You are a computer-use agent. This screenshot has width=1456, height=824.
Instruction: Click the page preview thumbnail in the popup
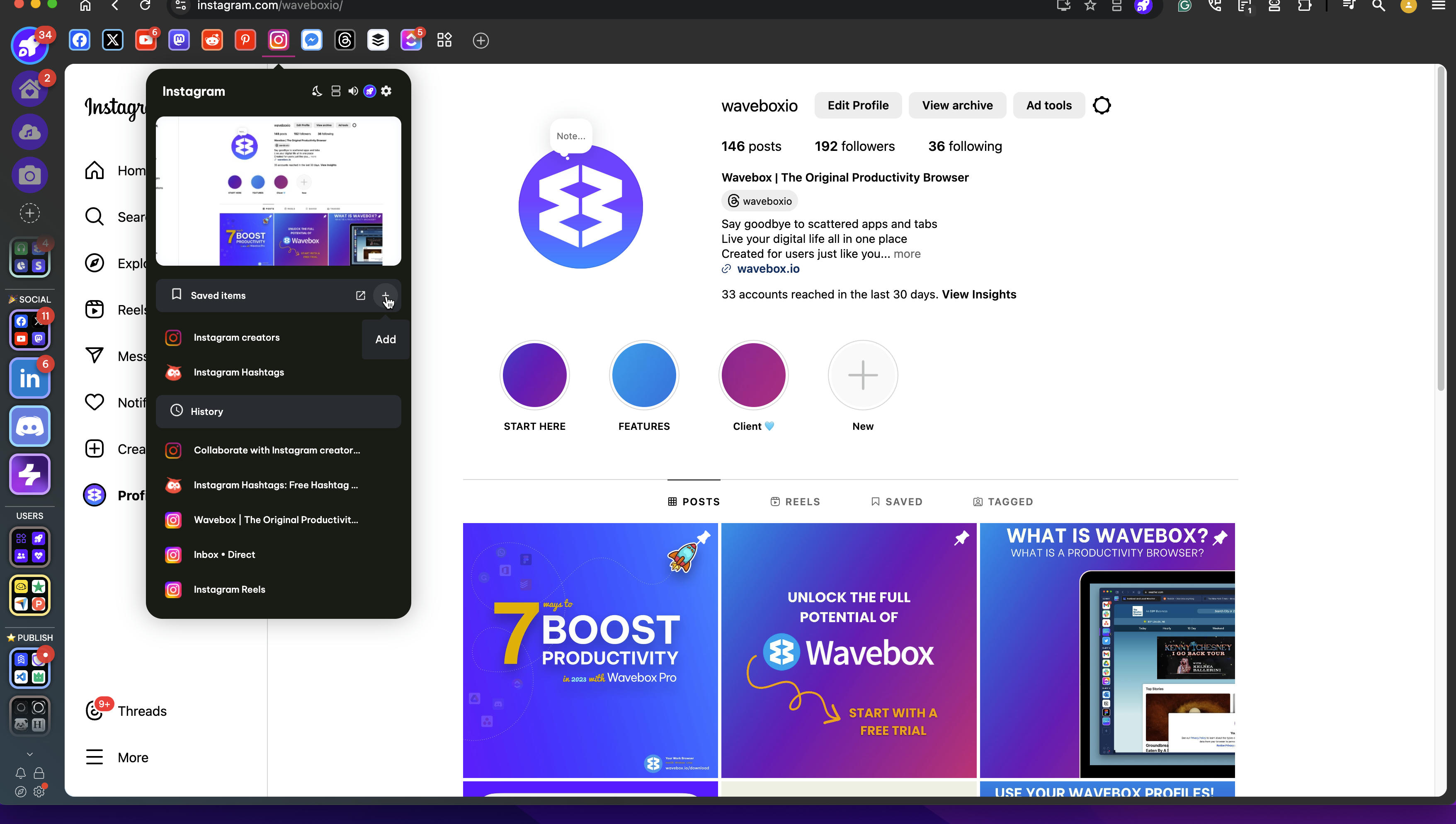(279, 191)
